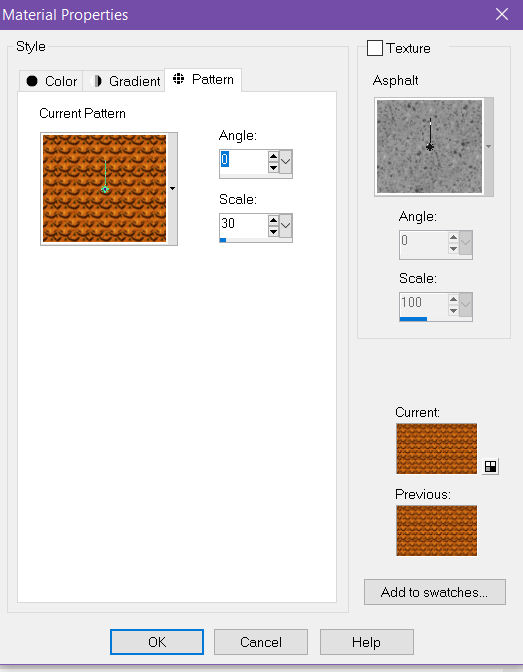Open the pattern Angle slider dropdown
Image resolution: width=523 pixels, height=672 pixels.
coord(286,162)
